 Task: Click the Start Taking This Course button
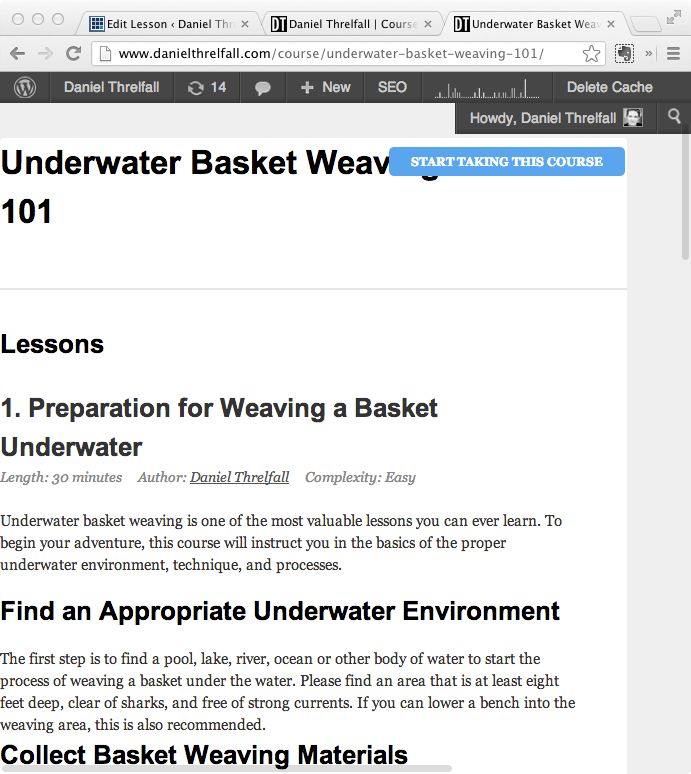(x=507, y=161)
